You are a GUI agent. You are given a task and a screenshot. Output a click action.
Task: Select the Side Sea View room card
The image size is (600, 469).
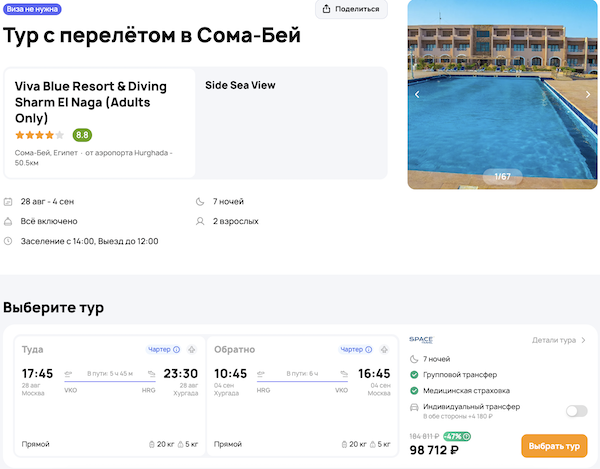[291, 122]
